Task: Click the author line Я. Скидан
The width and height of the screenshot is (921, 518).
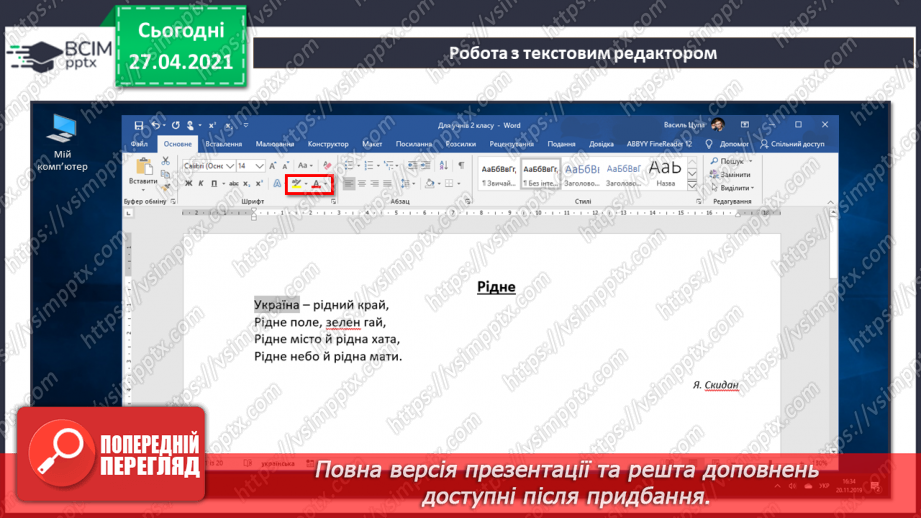Action: 715,385
